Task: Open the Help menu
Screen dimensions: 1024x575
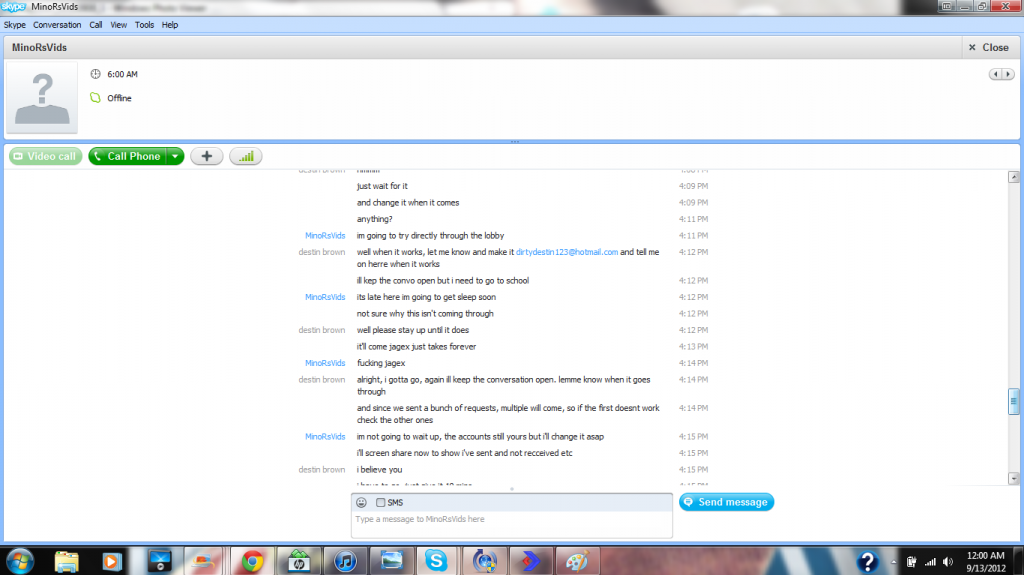Action: click(170, 25)
